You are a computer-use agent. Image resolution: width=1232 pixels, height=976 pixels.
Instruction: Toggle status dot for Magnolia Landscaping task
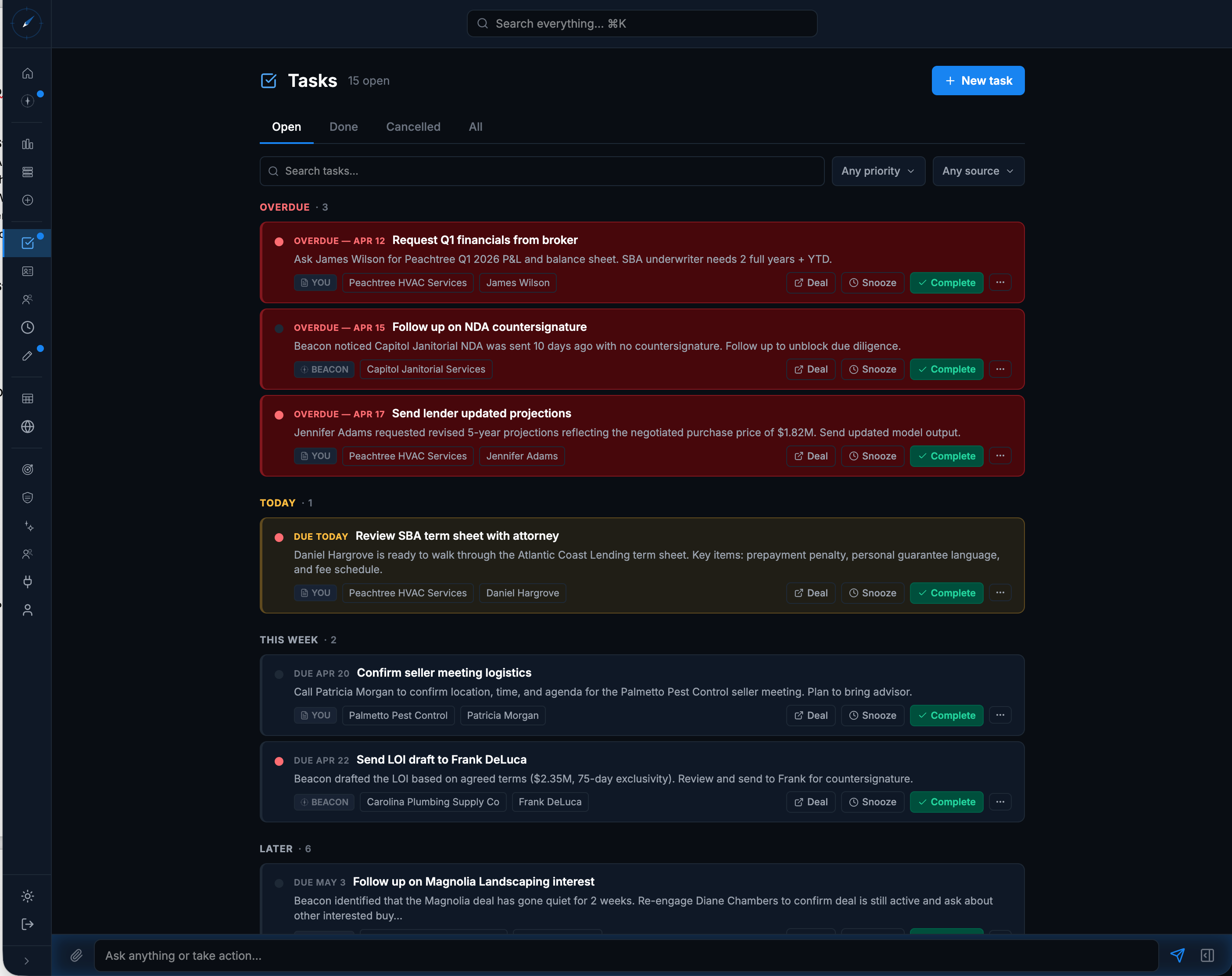pyautogui.click(x=279, y=883)
